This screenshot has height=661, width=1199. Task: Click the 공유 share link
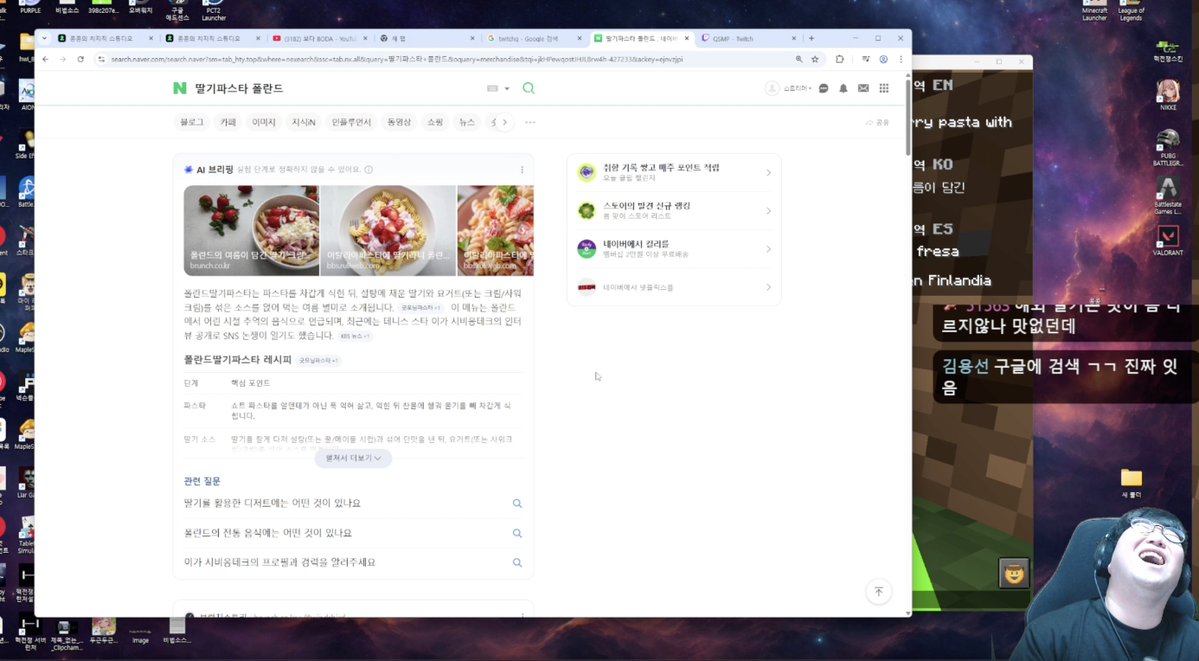click(x=878, y=122)
